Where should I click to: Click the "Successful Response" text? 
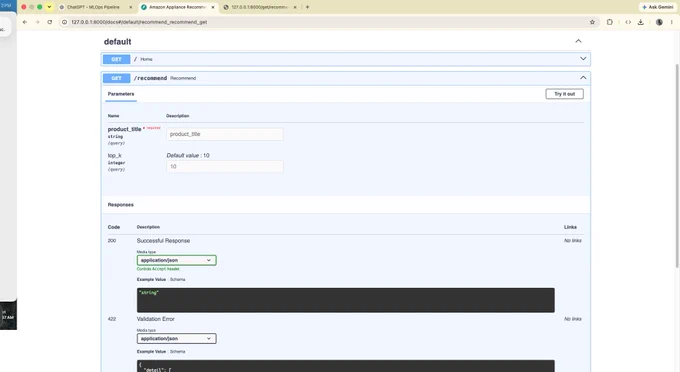tap(163, 241)
